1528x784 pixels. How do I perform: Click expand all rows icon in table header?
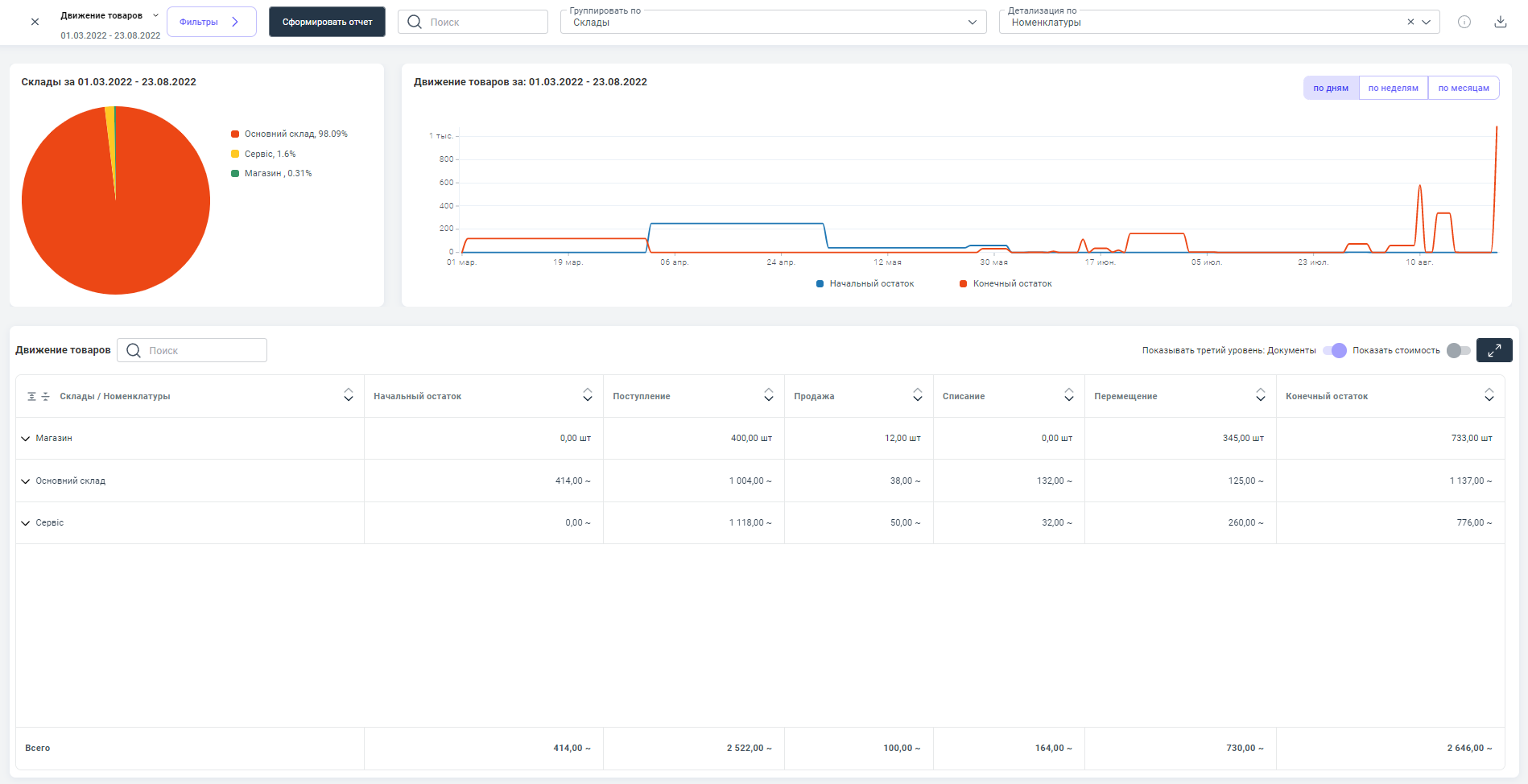[x=32, y=396]
